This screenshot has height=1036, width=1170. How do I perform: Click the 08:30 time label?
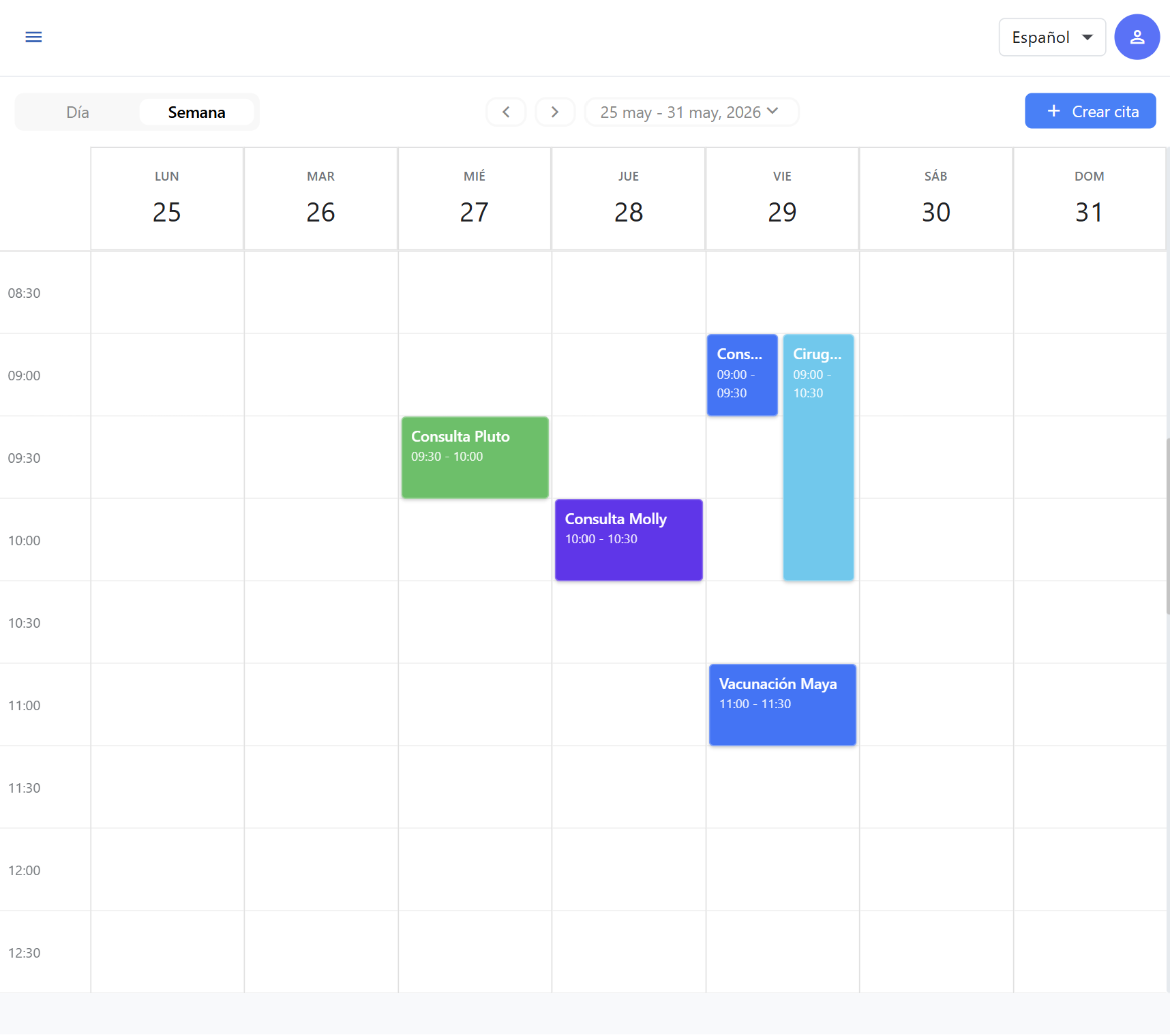[24, 293]
